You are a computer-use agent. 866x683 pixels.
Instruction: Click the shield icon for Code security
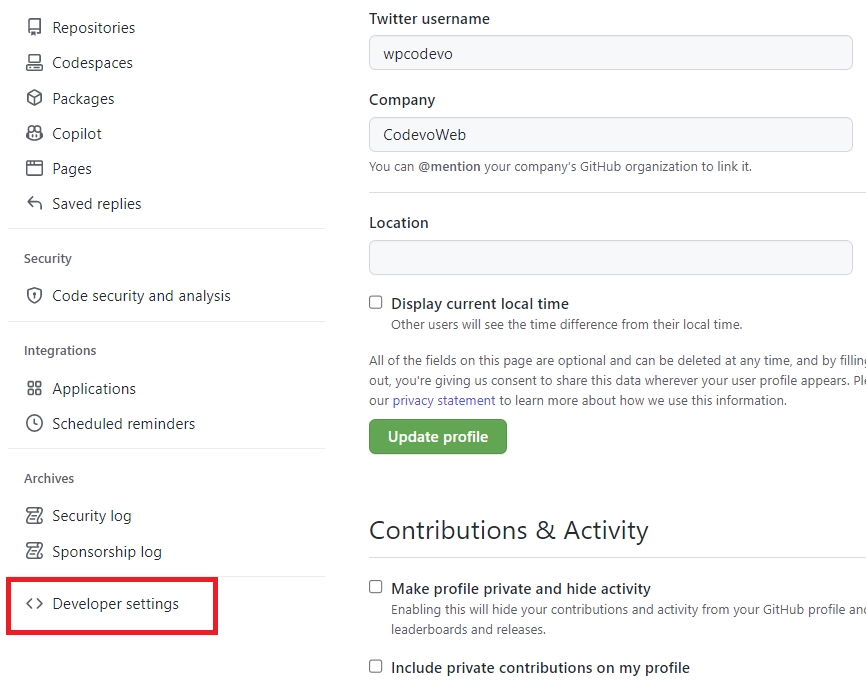click(x=34, y=296)
